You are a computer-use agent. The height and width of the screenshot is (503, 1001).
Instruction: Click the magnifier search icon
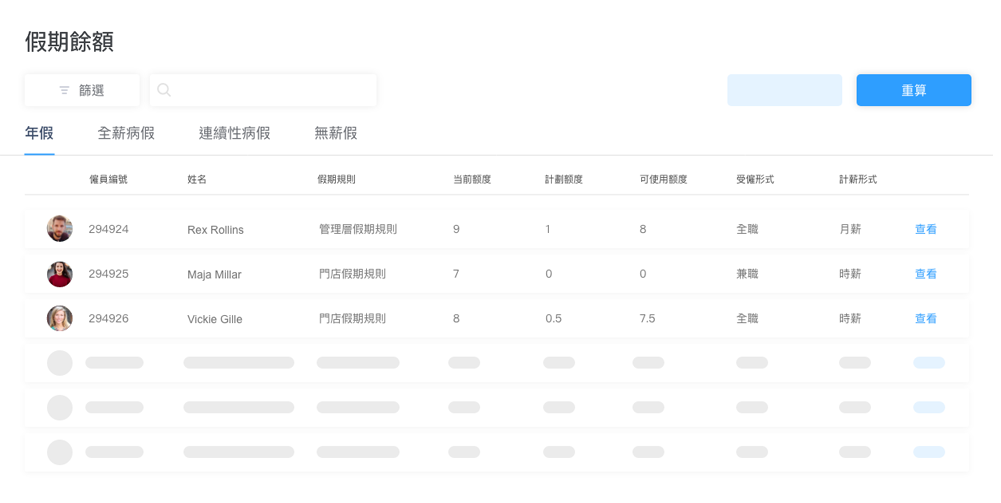pos(164,90)
